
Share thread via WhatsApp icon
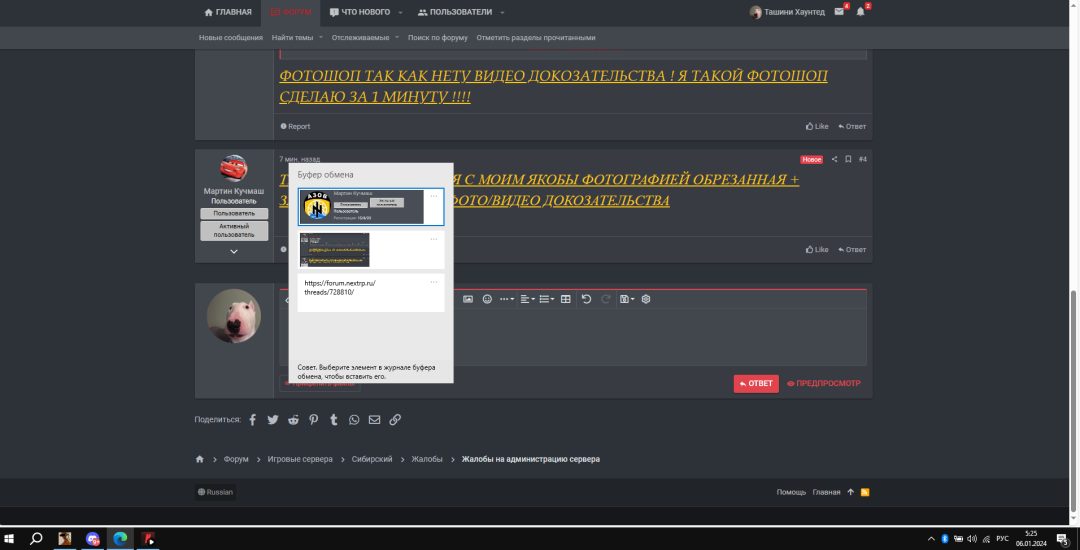coord(354,420)
